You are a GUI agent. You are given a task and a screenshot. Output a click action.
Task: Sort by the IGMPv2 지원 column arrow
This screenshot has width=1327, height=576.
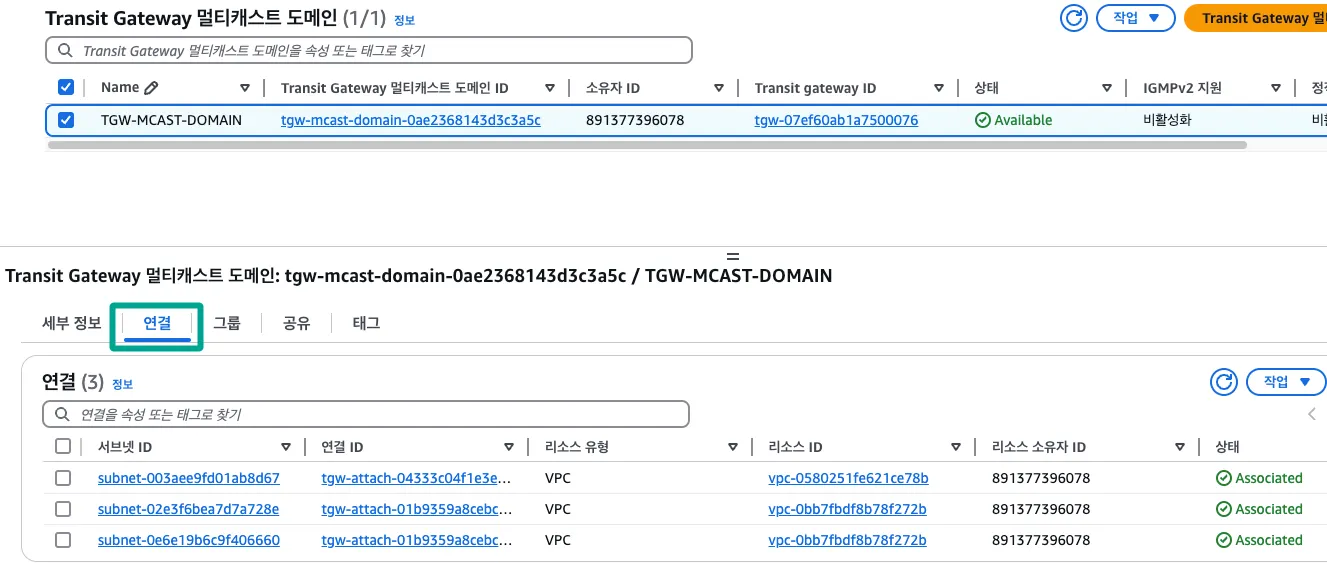click(x=1276, y=88)
